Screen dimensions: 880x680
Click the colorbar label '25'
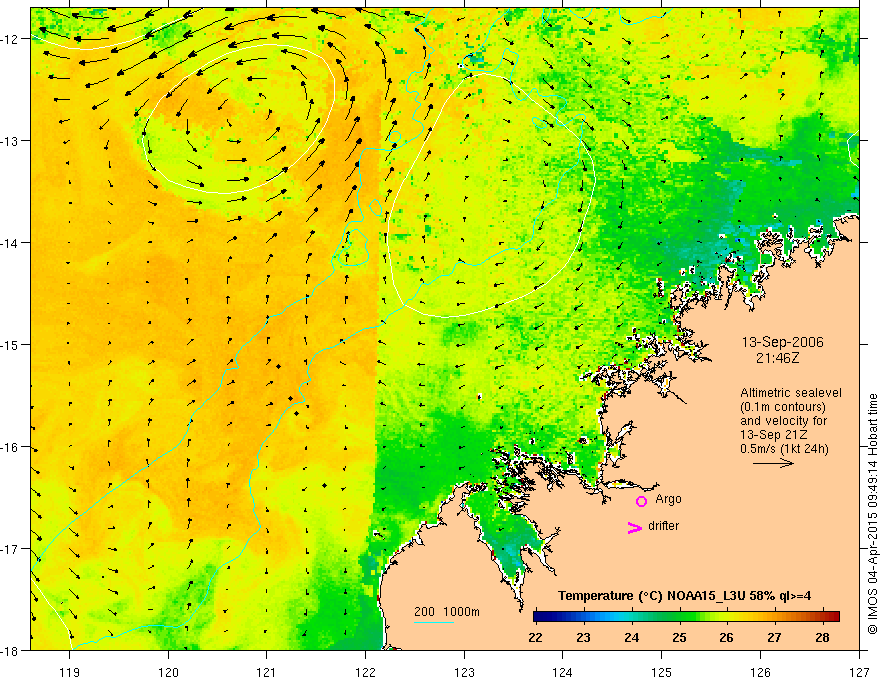coord(680,638)
